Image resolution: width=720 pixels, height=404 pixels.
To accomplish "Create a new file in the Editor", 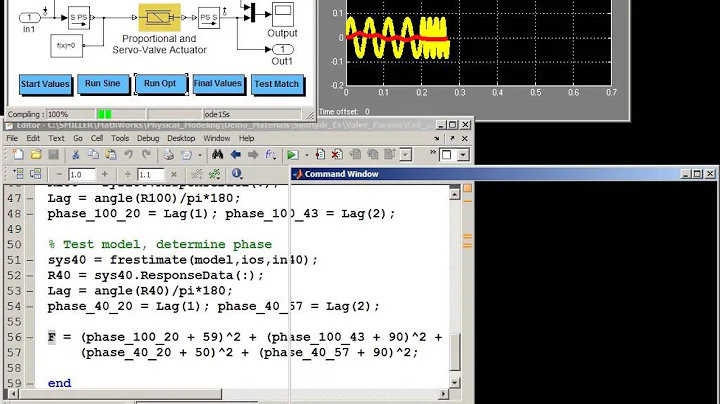I will point(18,155).
